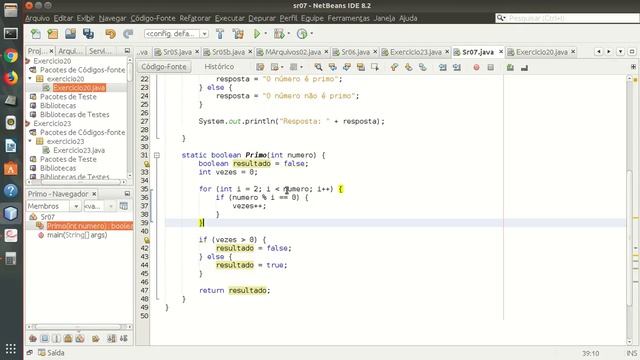This screenshot has width=640, height=360.
Task: Open Firefox from the dock
Action: [11, 78]
